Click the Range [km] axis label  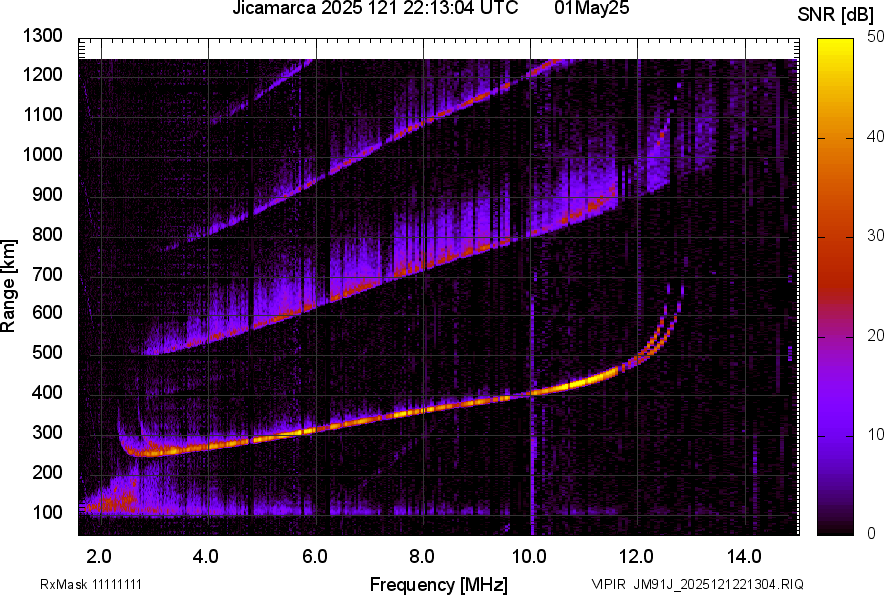pos(8,286)
